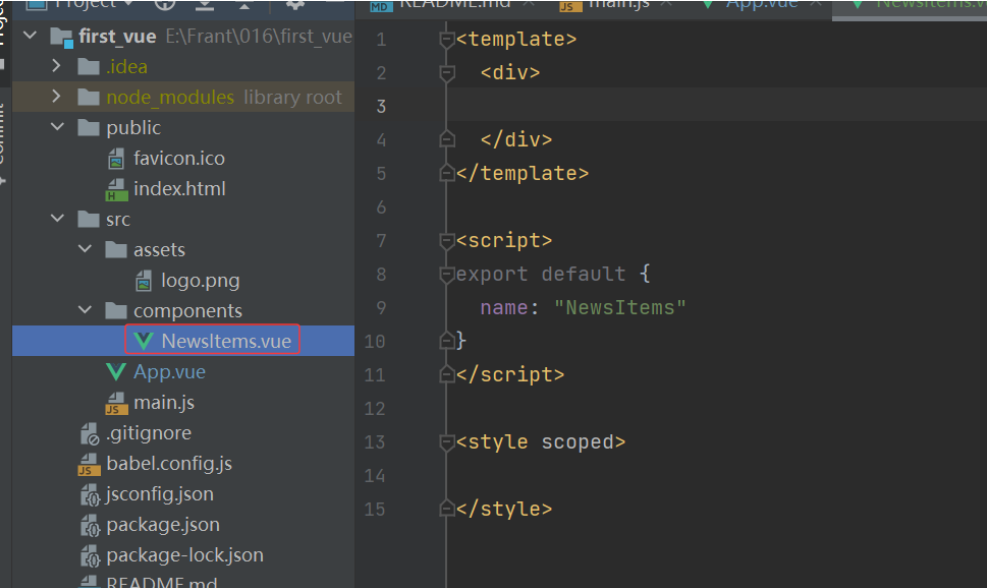Fold the <div> block on line 2
The width and height of the screenshot is (987, 588).
coord(447,73)
